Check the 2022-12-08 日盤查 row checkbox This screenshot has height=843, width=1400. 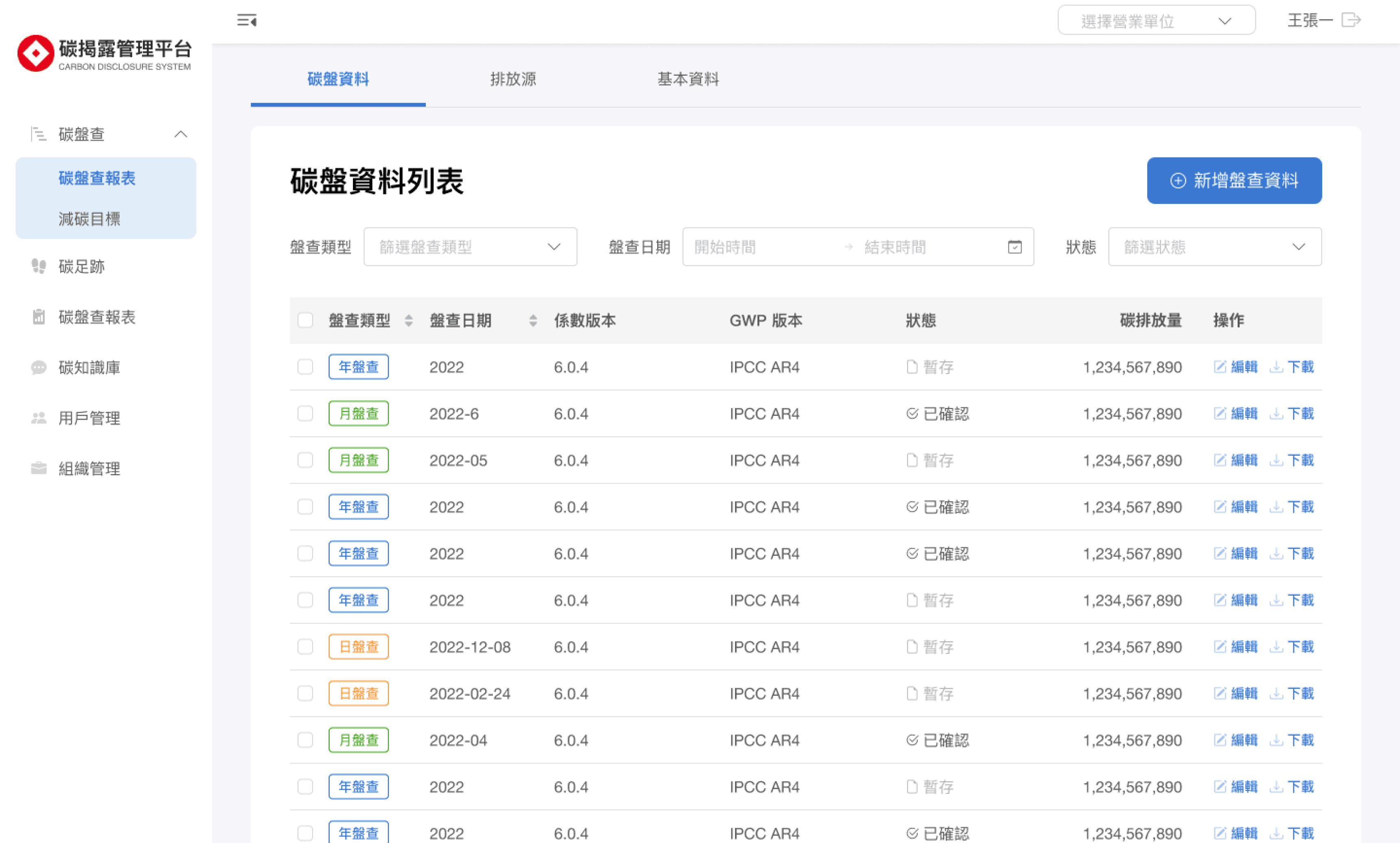305,646
